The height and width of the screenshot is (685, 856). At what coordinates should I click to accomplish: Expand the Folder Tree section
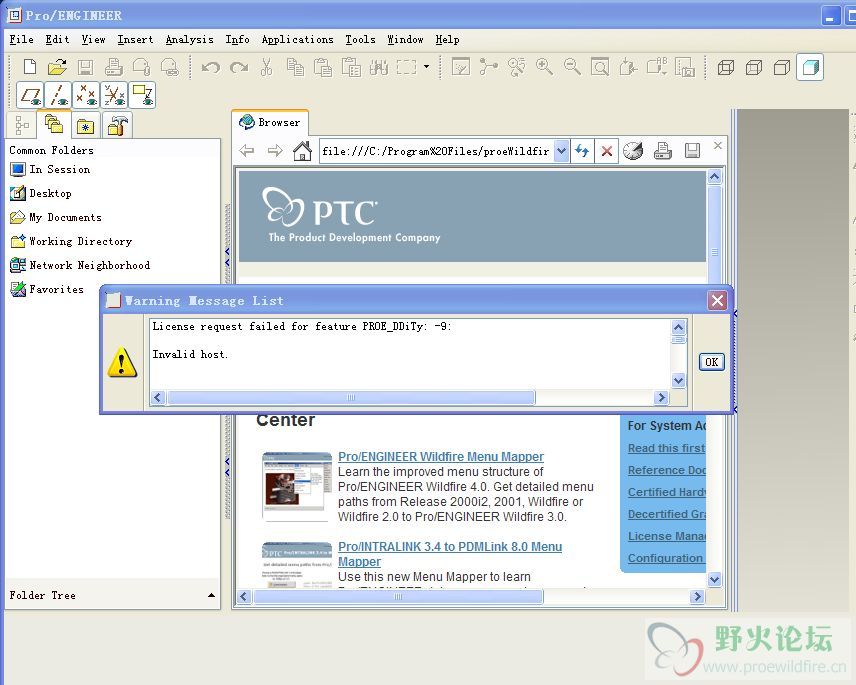point(211,595)
